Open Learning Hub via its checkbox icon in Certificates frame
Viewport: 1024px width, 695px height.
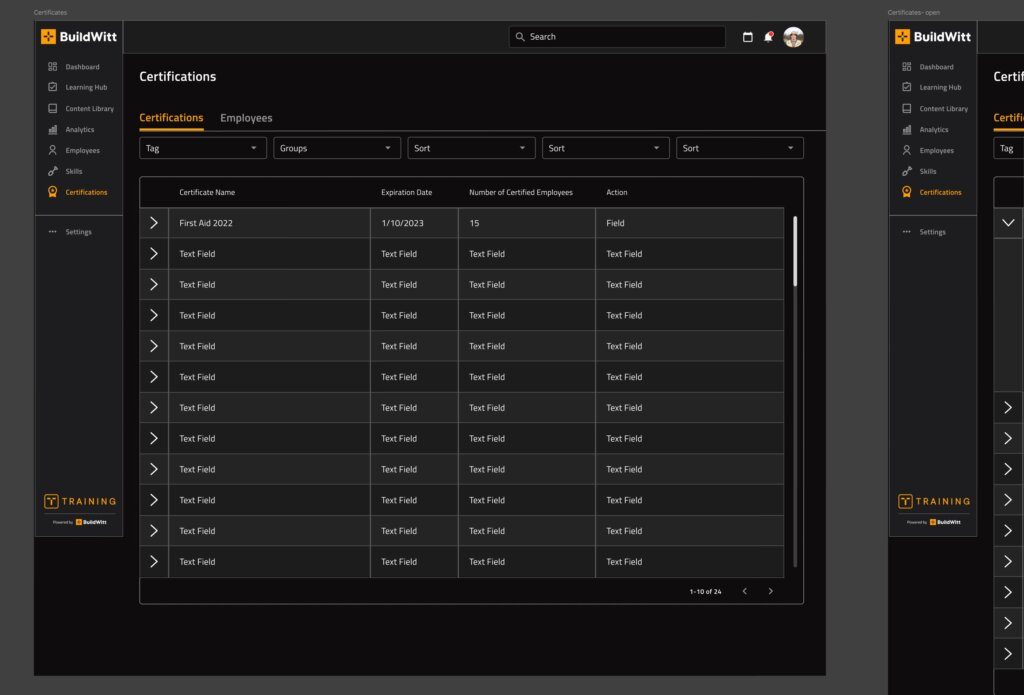[52, 87]
